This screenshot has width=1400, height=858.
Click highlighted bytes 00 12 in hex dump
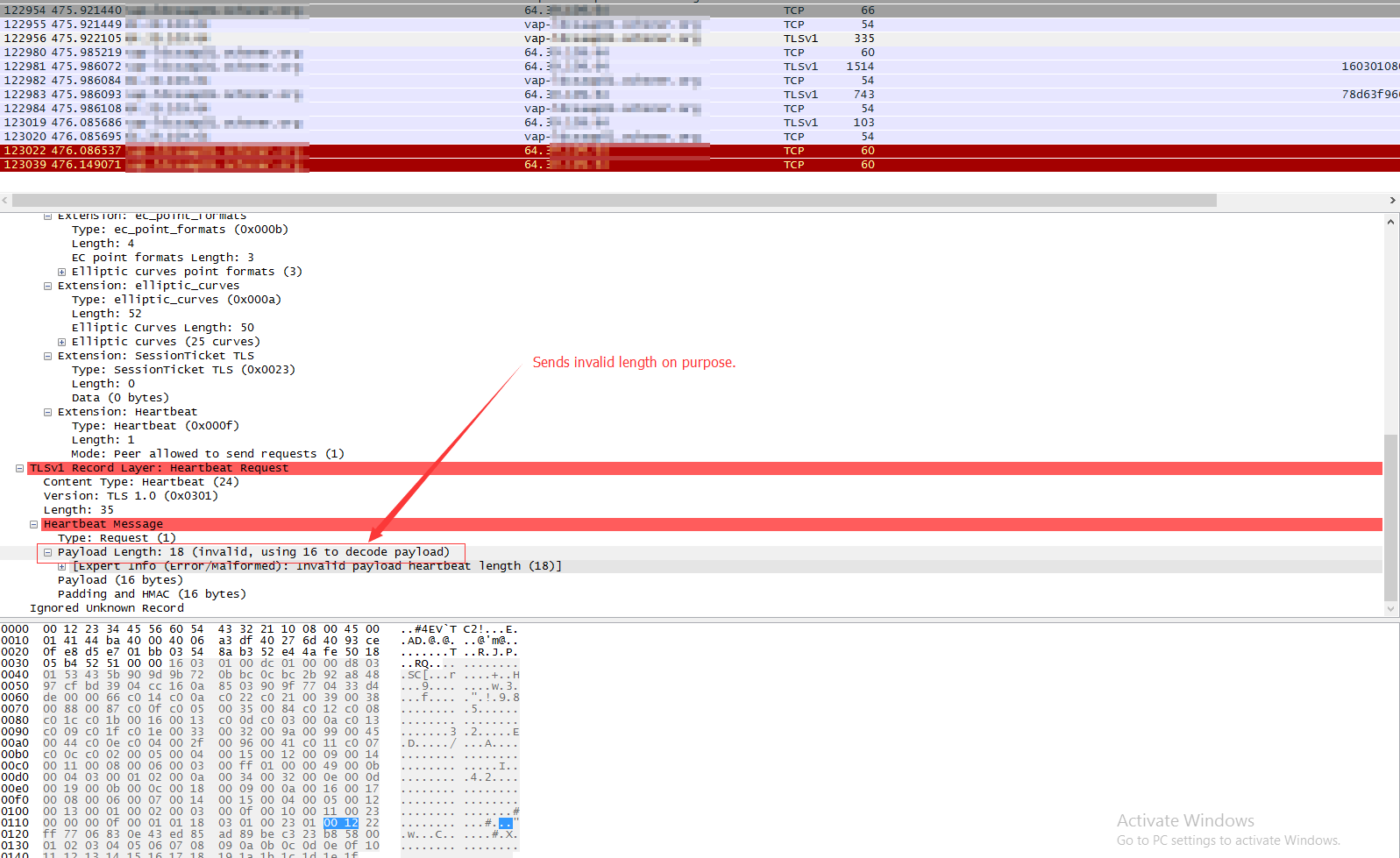coord(341,823)
